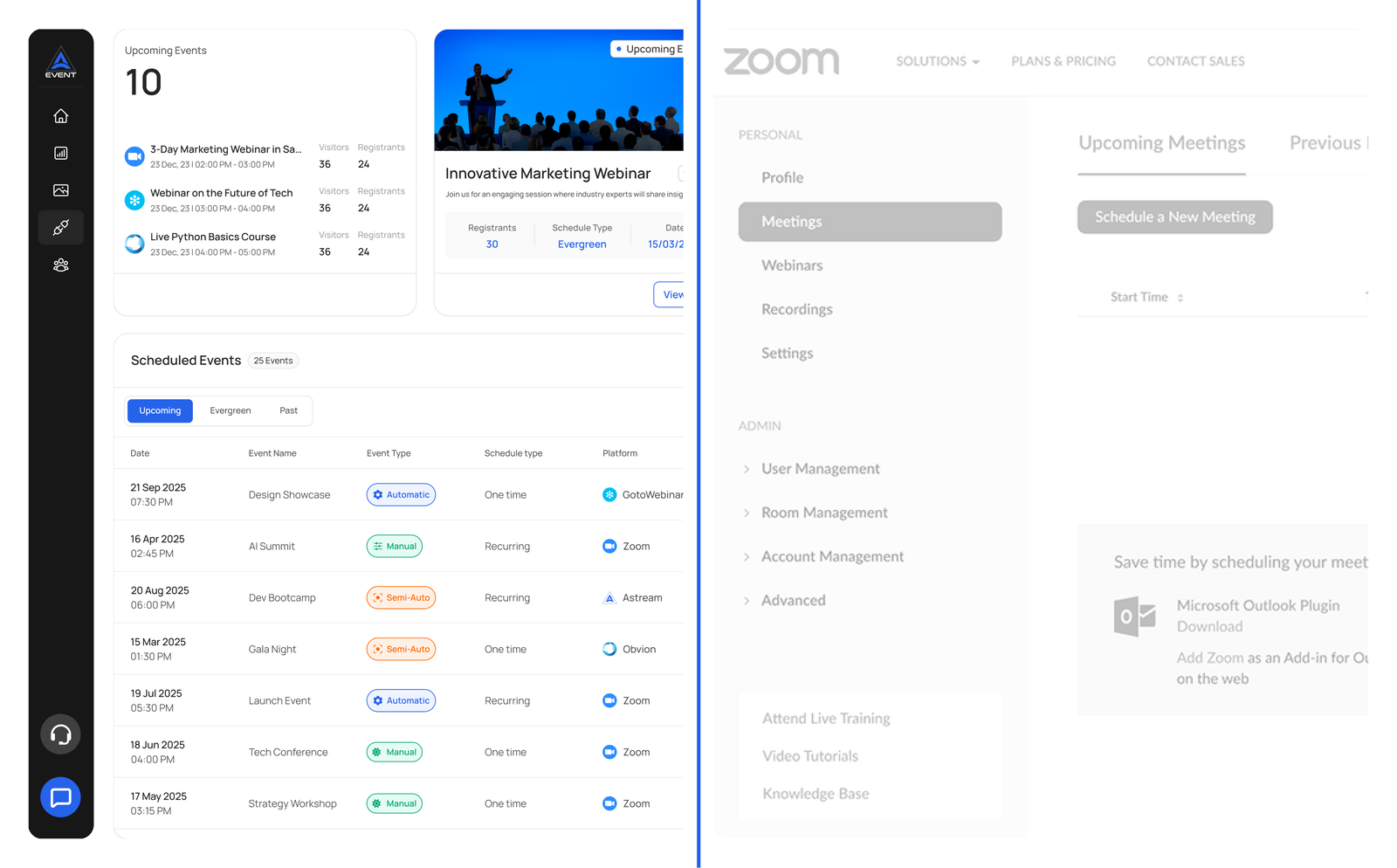The width and height of the screenshot is (1397, 868).
Task: Open the blue chat bubble button
Action: 60,797
